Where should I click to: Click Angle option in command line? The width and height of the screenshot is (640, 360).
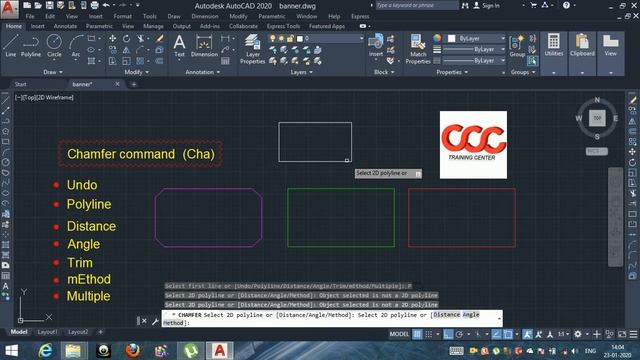point(471,315)
